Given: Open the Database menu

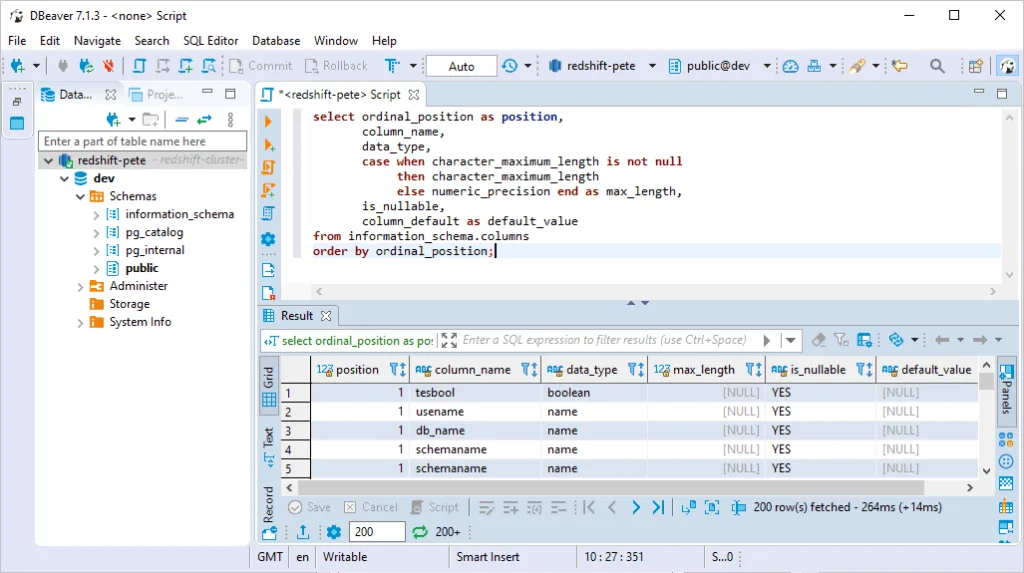Looking at the screenshot, I should [x=276, y=41].
